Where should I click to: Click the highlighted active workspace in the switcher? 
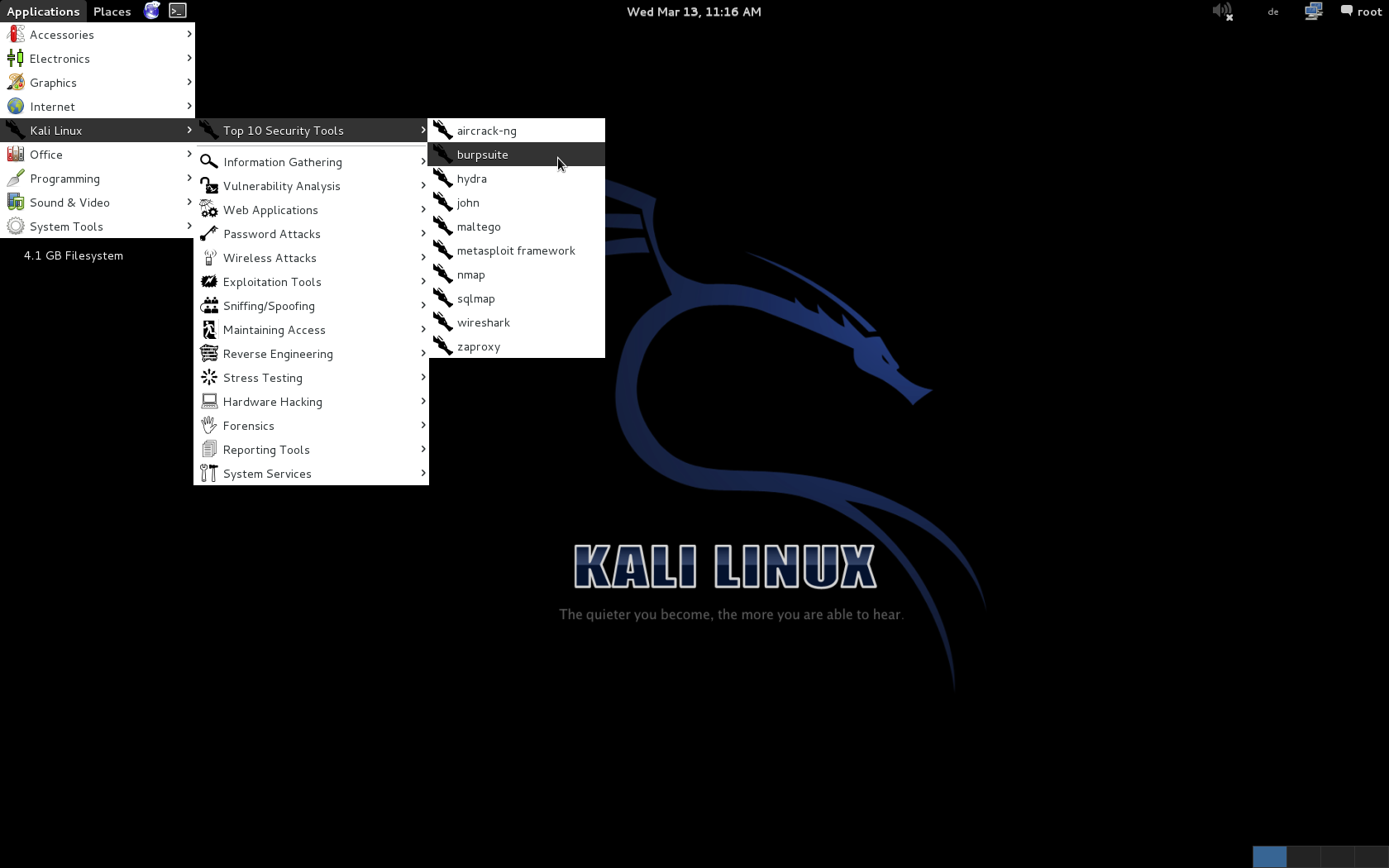pyautogui.click(x=1270, y=856)
